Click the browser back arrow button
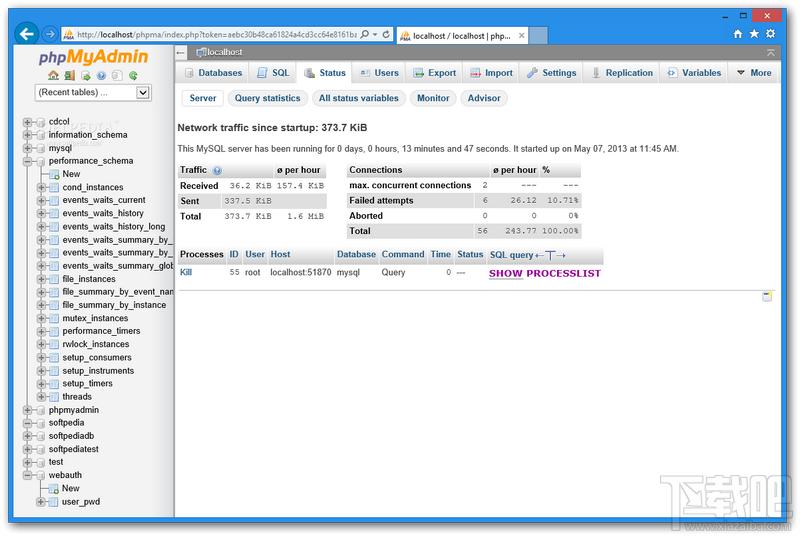The height and width of the screenshot is (536, 800). 27,34
